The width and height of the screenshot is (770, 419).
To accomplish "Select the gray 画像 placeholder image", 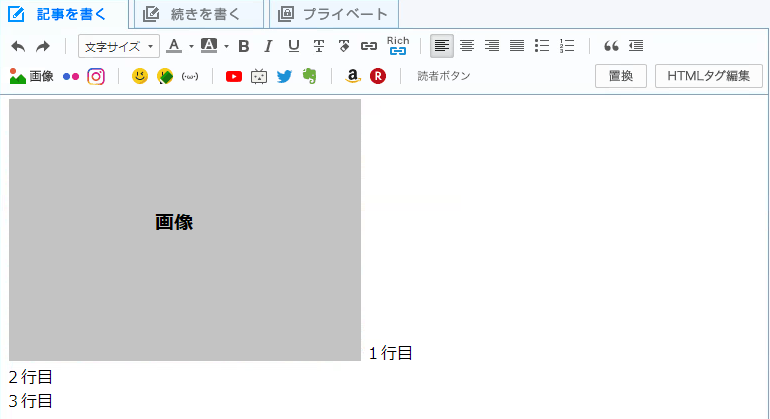I will 185,230.
